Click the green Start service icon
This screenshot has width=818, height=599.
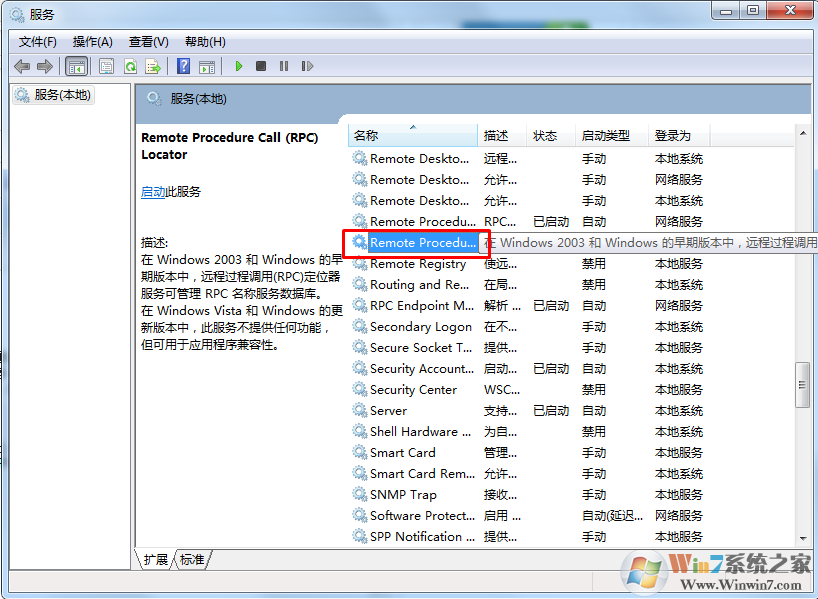239,66
